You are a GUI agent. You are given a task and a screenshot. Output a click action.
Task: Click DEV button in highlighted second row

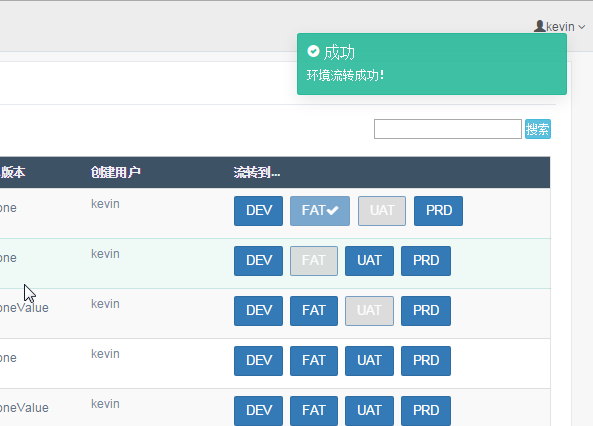[258, 261]
